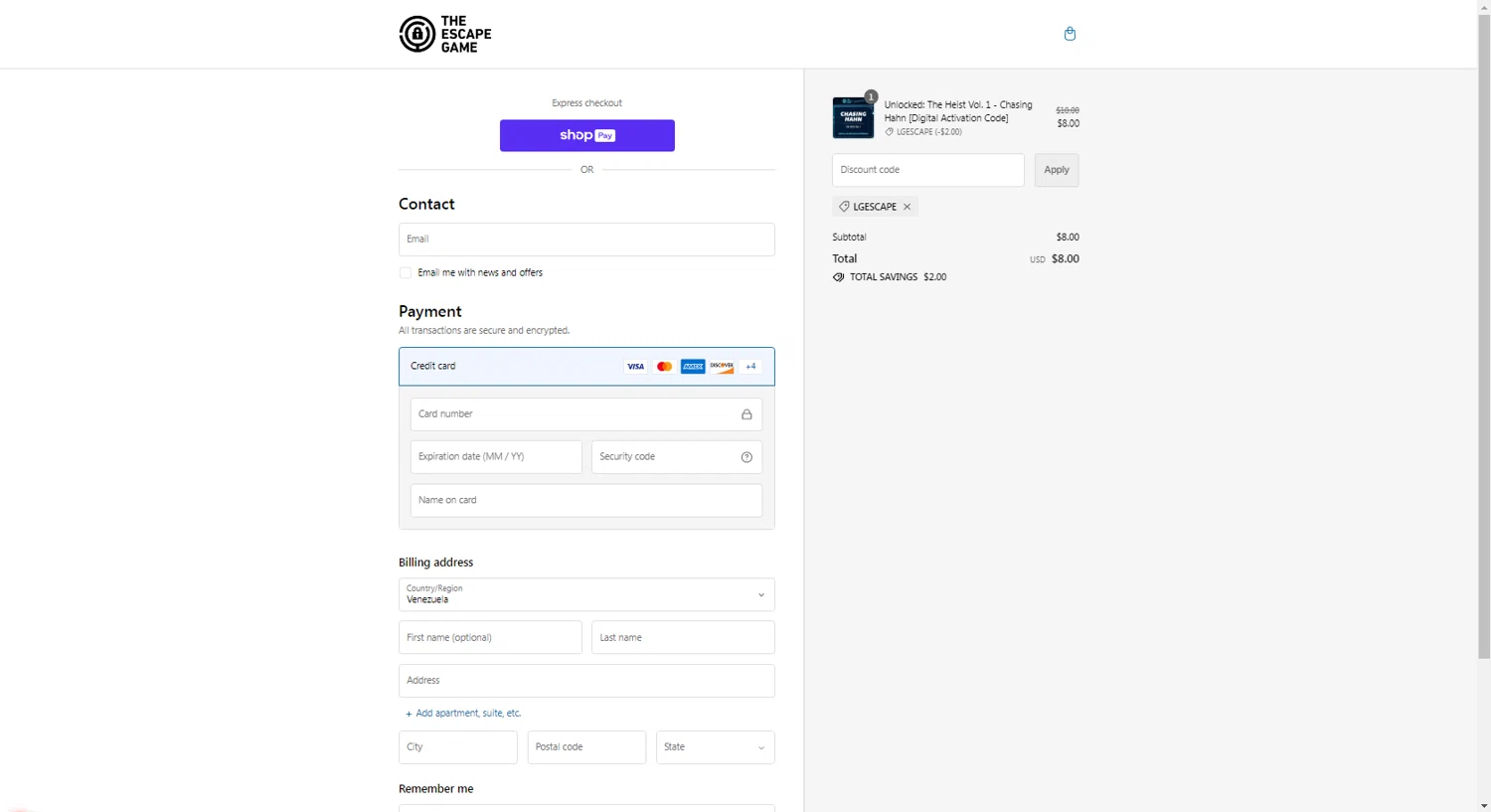Enable Email me with news and offers
This screenshot has height=812, width=1491.
[406, 273]
